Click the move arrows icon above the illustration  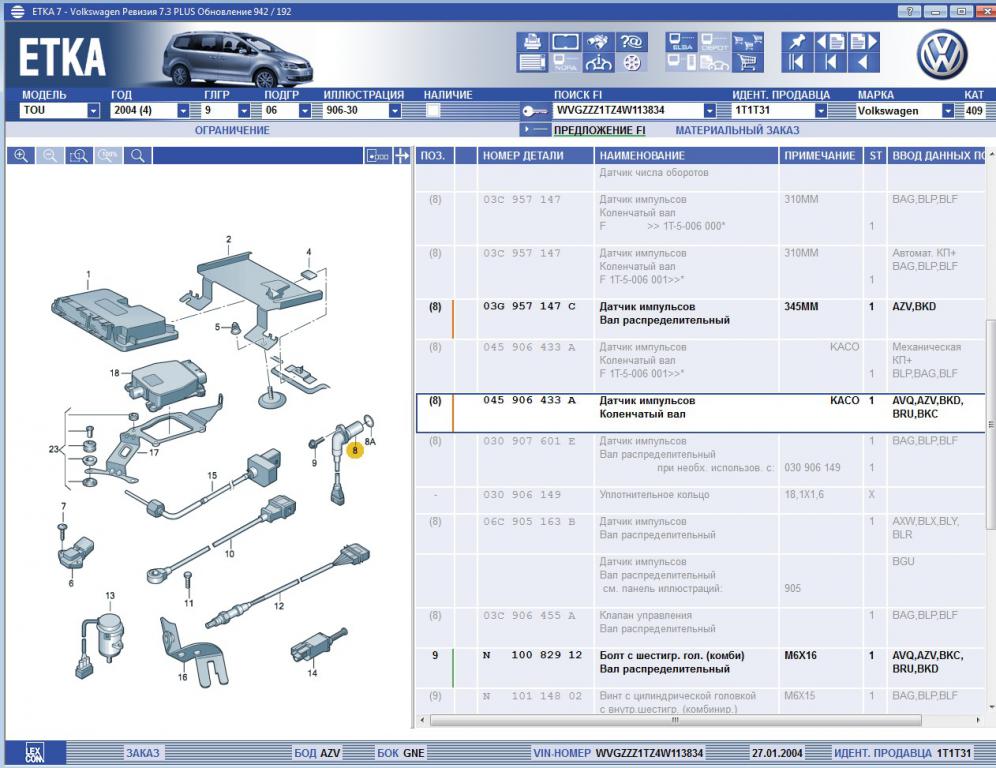coord(401,156)
